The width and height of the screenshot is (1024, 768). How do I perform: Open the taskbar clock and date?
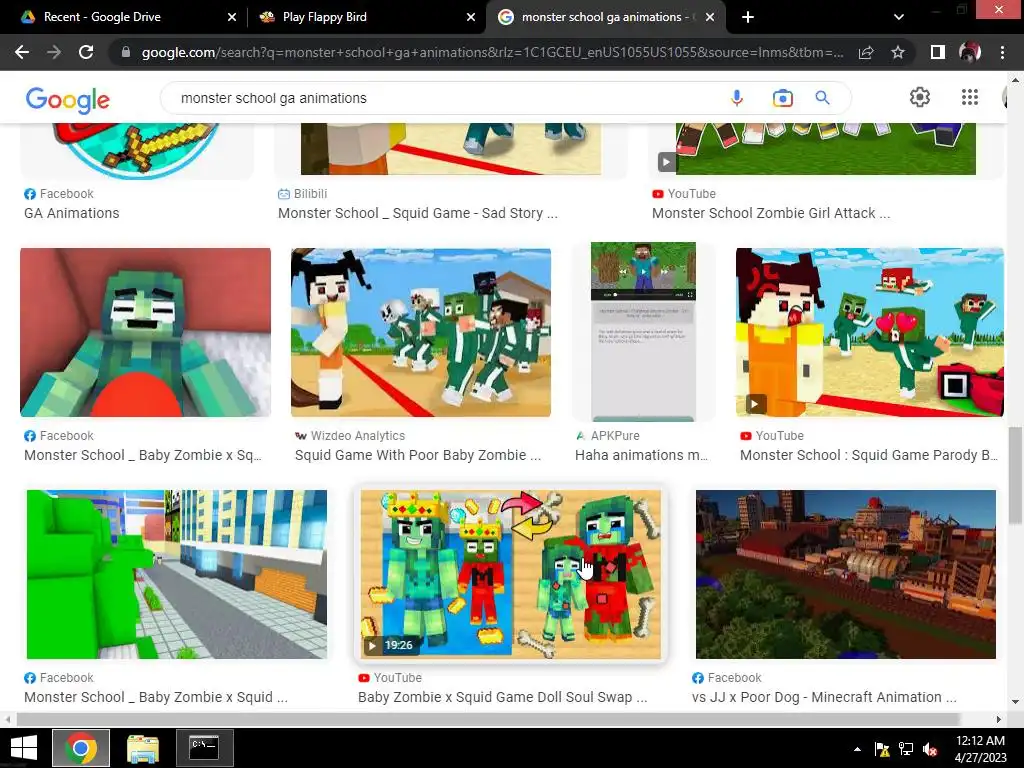(x=980, y=748)
